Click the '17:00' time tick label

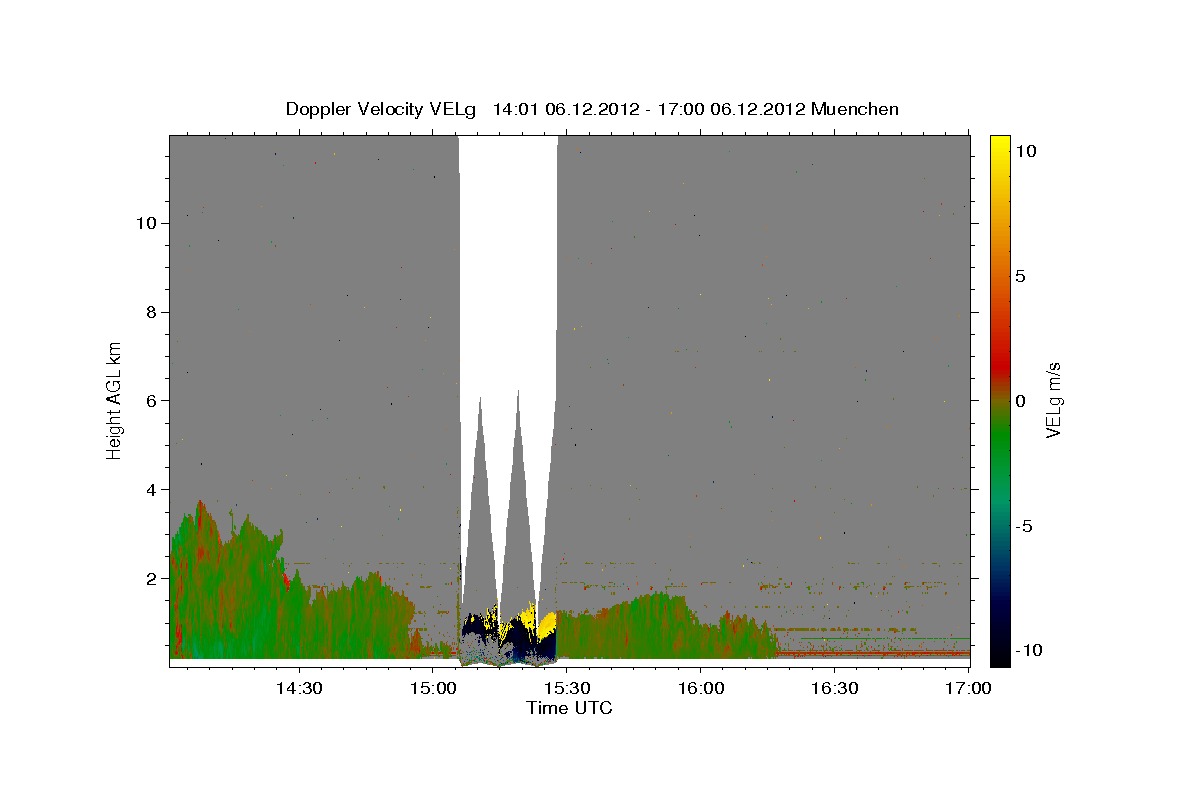[x=968, y=688]
